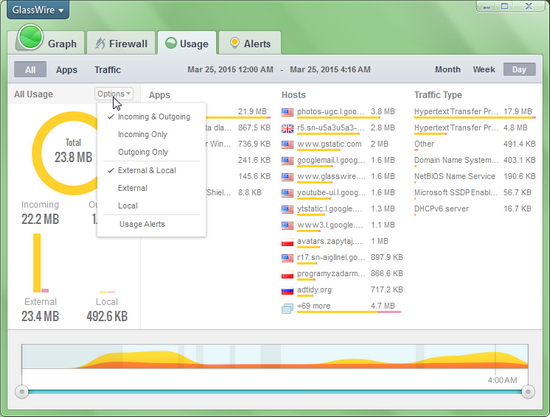Select External in the Options menu

(152, 188)
